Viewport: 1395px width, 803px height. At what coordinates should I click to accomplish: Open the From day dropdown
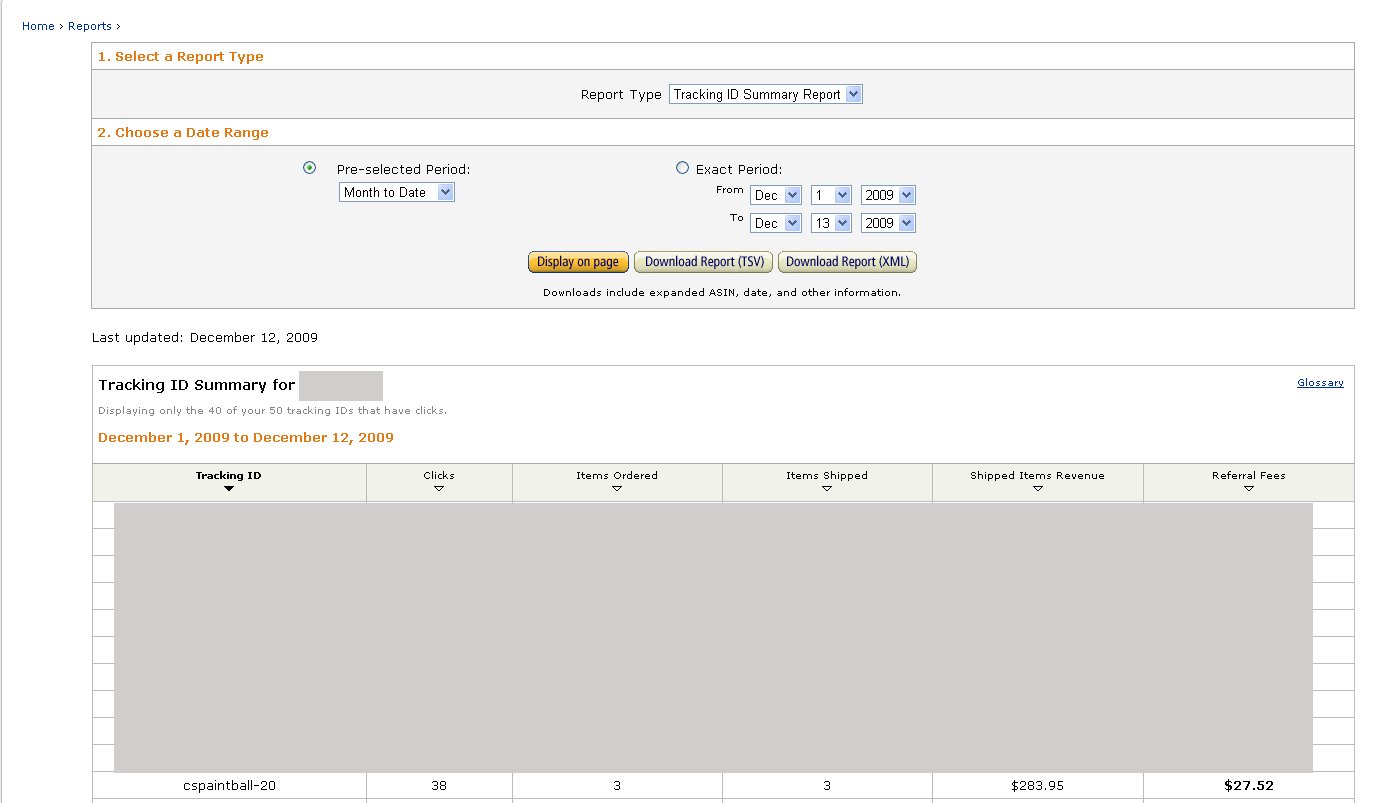(831, 195)
